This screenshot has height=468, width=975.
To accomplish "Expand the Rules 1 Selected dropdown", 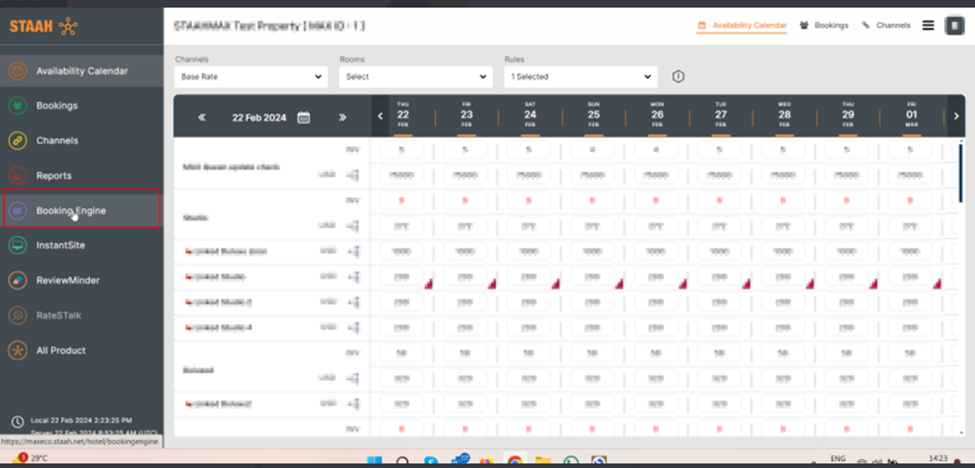I will point(581,77).
